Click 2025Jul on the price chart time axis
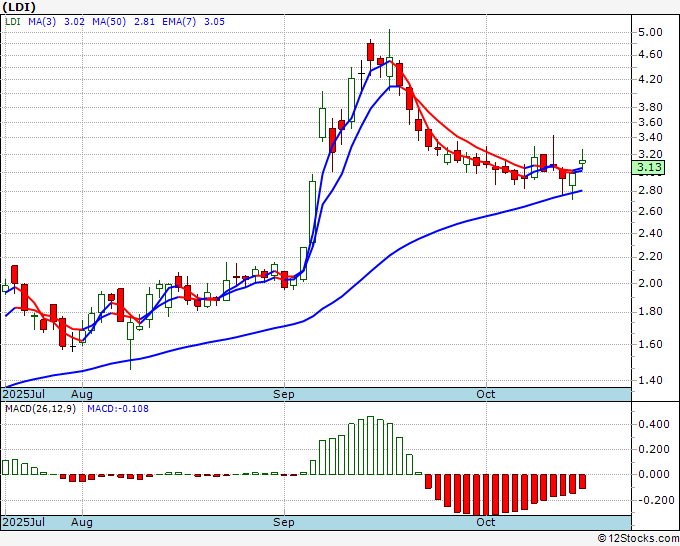This screenshot has height=546, width=680. click(24, 394)
